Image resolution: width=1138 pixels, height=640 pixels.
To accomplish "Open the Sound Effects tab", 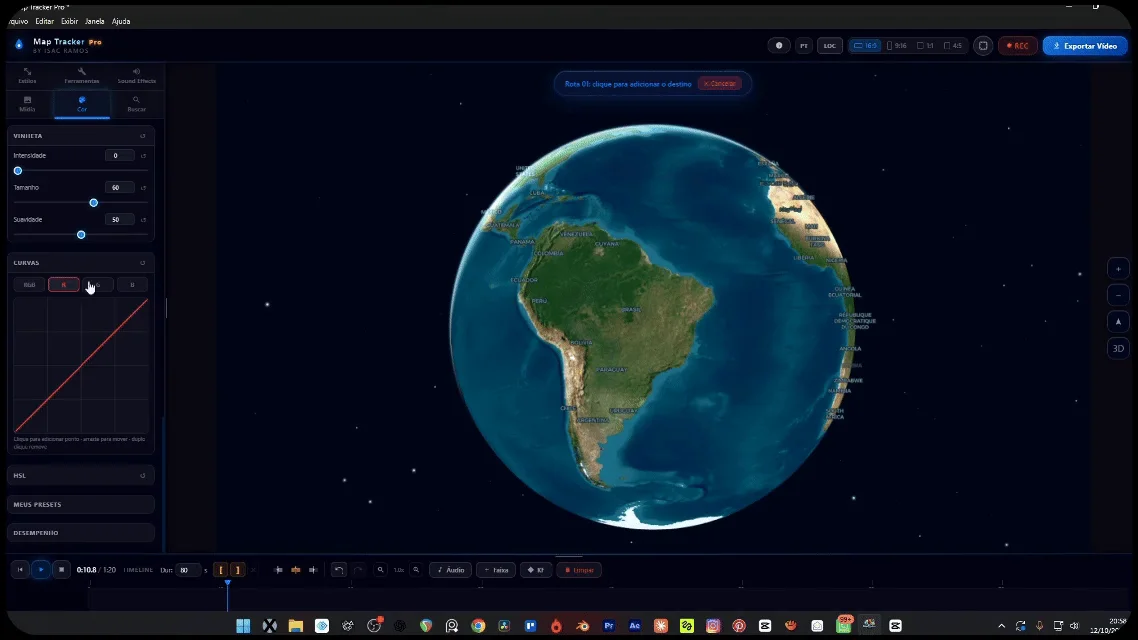I will point(136,75).
